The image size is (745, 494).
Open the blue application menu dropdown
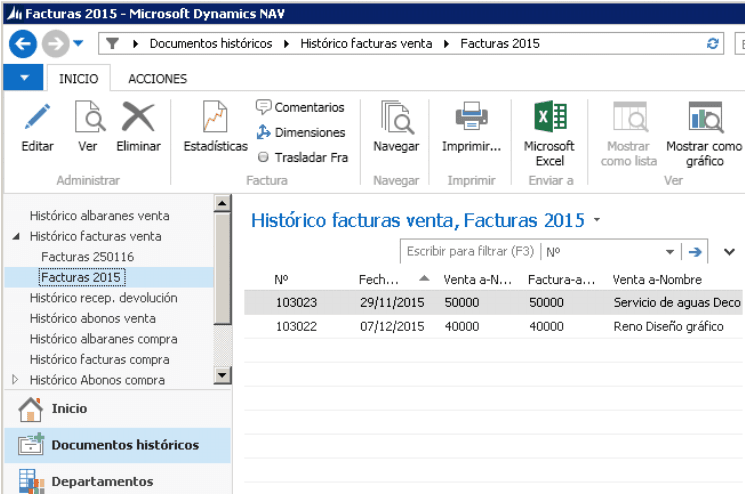click(x=24, y=77)
